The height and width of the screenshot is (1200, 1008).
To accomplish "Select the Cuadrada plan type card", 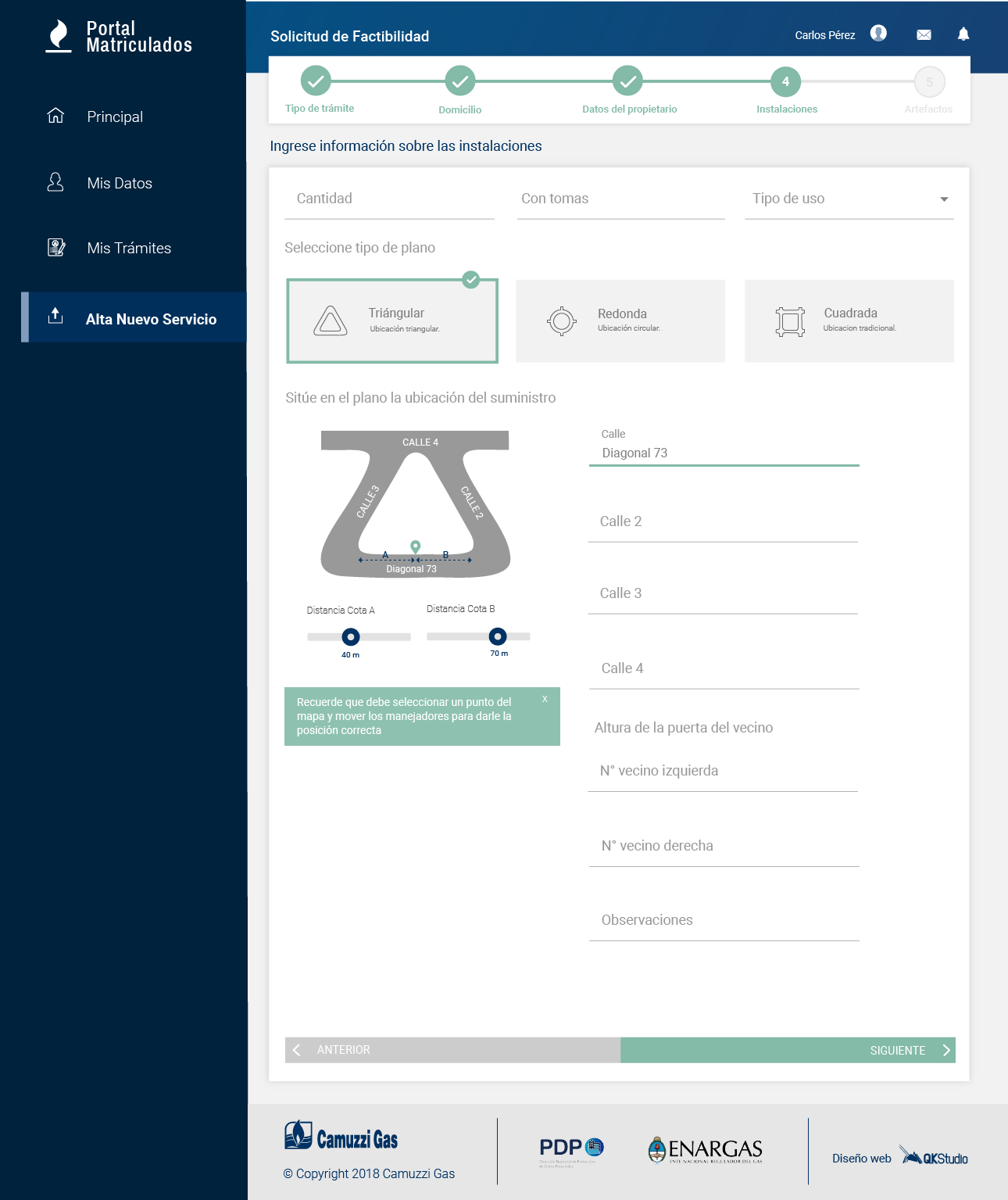I will (849, 321).
